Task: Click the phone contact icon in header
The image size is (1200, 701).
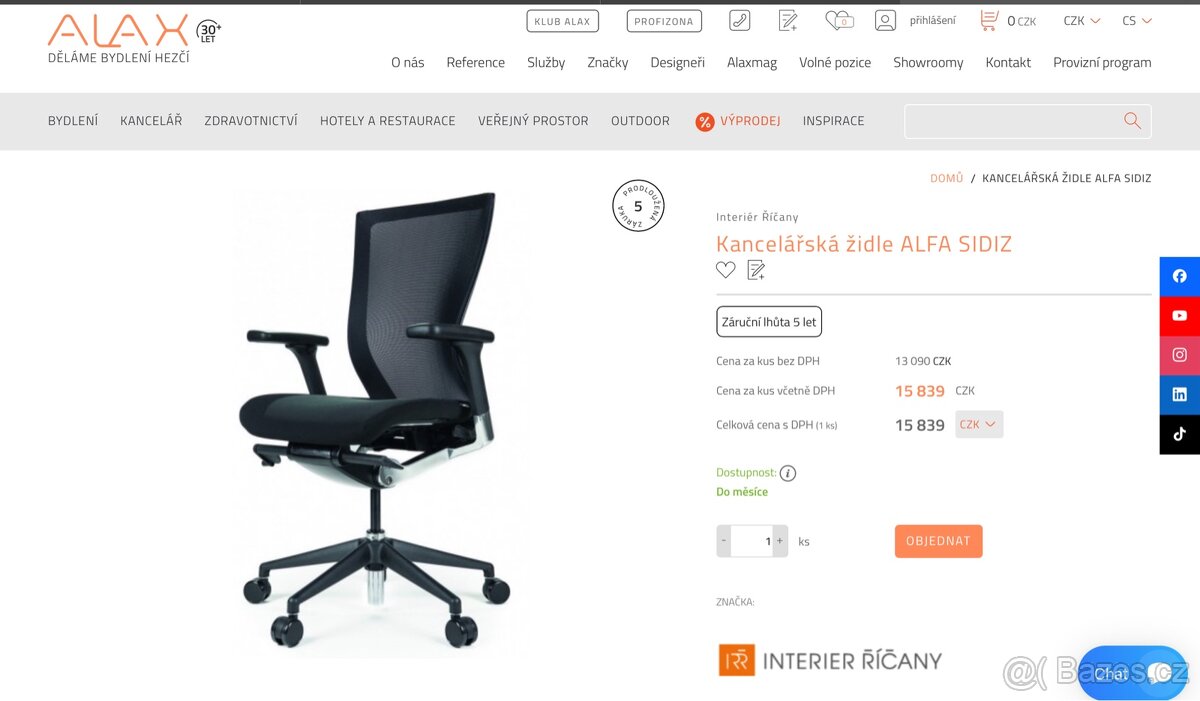Action: click(739, 20)
